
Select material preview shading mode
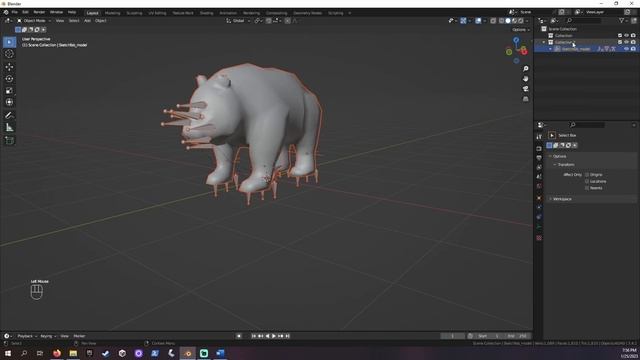click(x=514, y=21)
